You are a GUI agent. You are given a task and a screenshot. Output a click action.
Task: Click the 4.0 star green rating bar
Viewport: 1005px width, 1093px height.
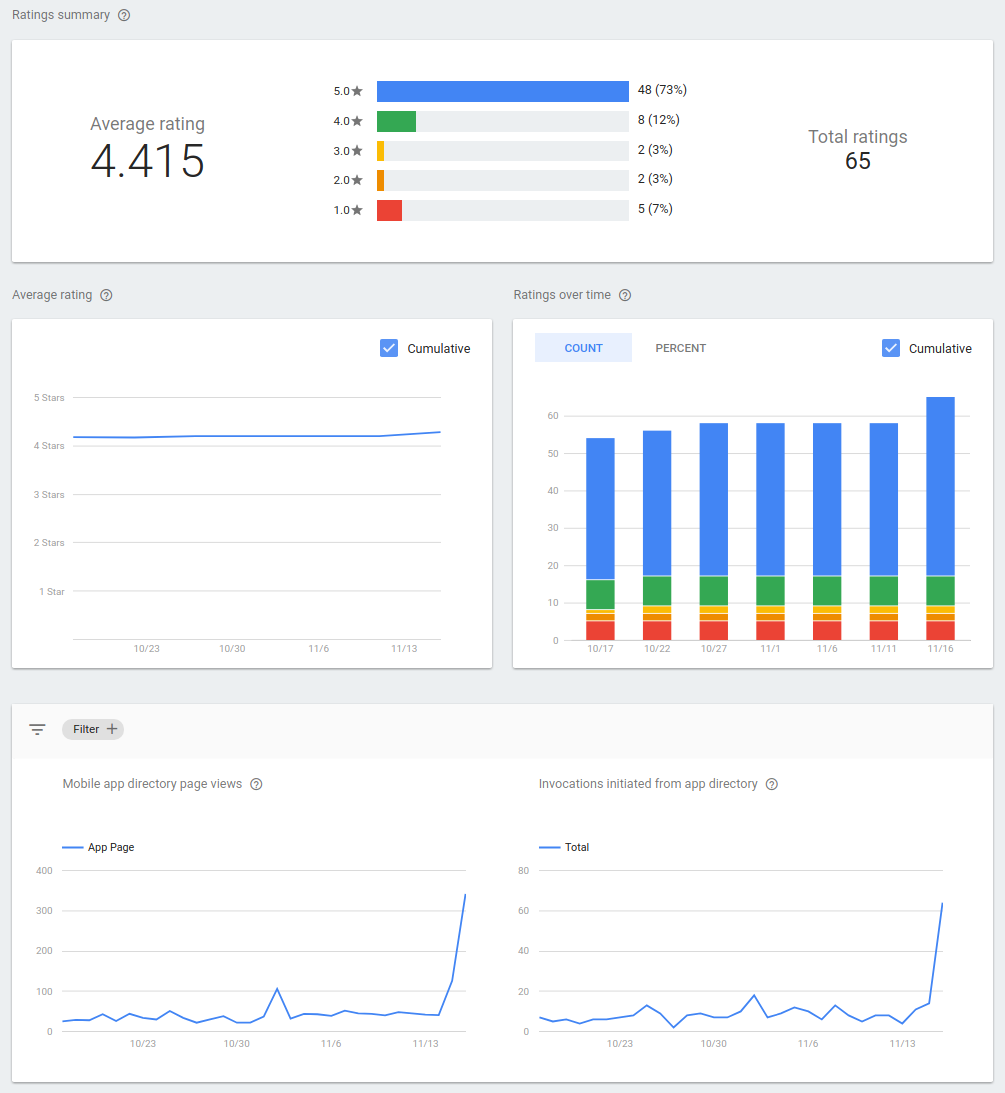(396, 121)
